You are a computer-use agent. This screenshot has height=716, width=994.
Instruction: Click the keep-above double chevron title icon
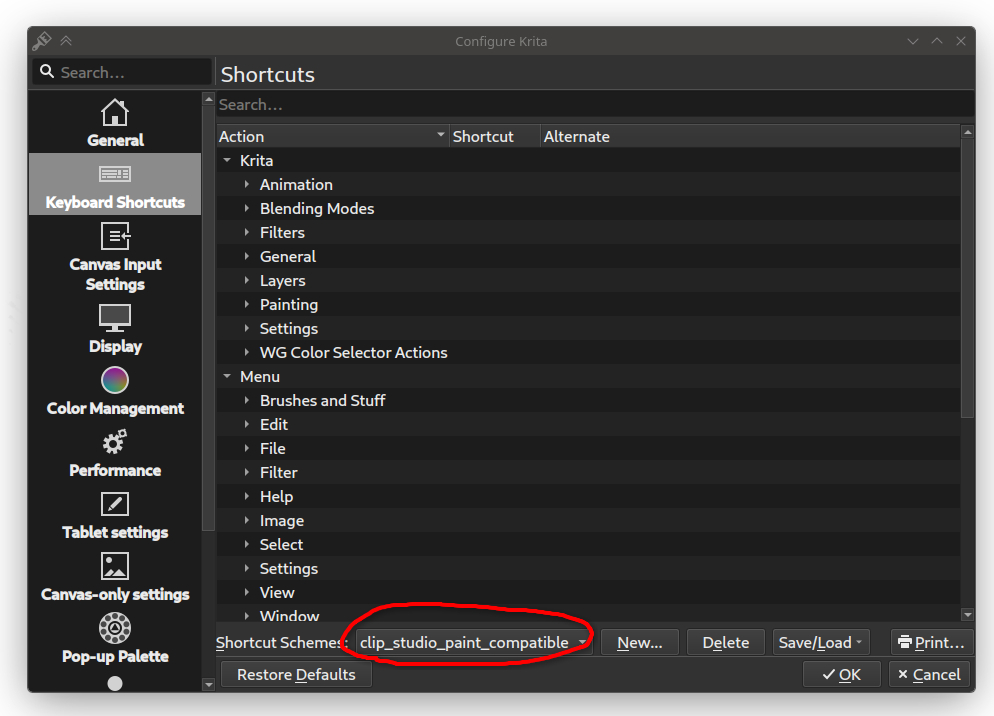[x=66, y=41]
